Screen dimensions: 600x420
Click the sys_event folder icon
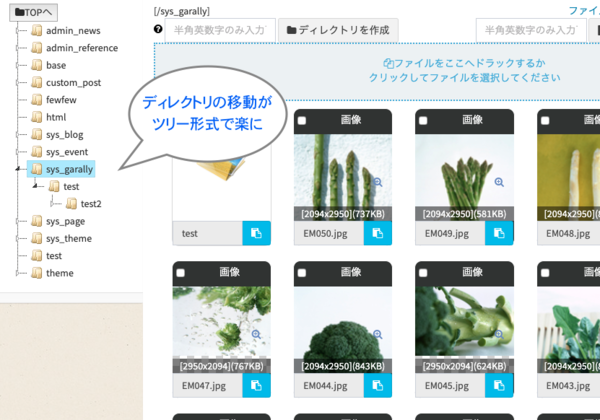pyautogui.click(x=36, y=151)
